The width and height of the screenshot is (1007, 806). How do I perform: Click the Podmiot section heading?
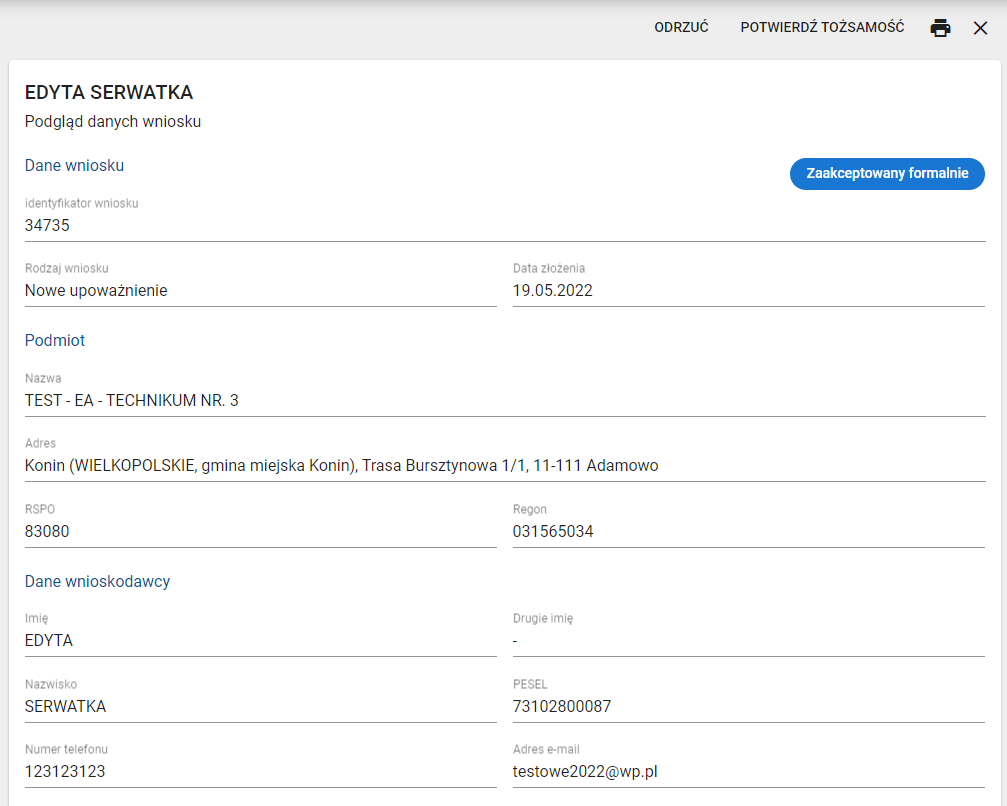[55, 341]
